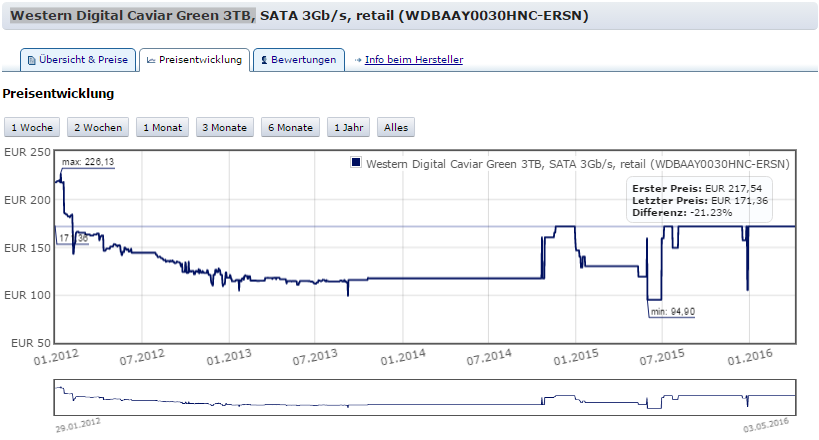Viewport: 819px width, 440px height.
Task: Choose the 3 Monate time range
Action: pyautogui.click(x=225, y=128)
